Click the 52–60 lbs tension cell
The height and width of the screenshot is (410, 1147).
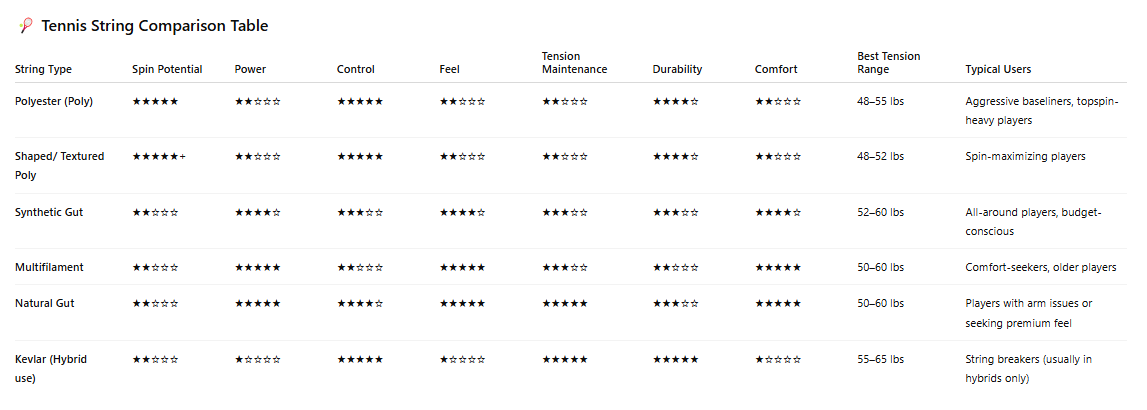point(880,212)
